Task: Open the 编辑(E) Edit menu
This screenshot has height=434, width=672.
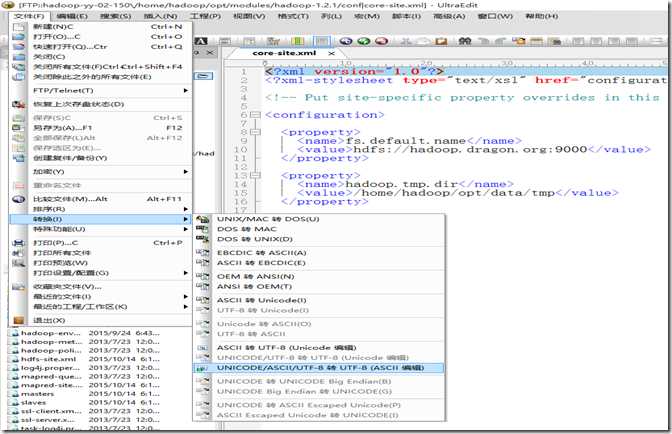Action: (x=72, y=16)
